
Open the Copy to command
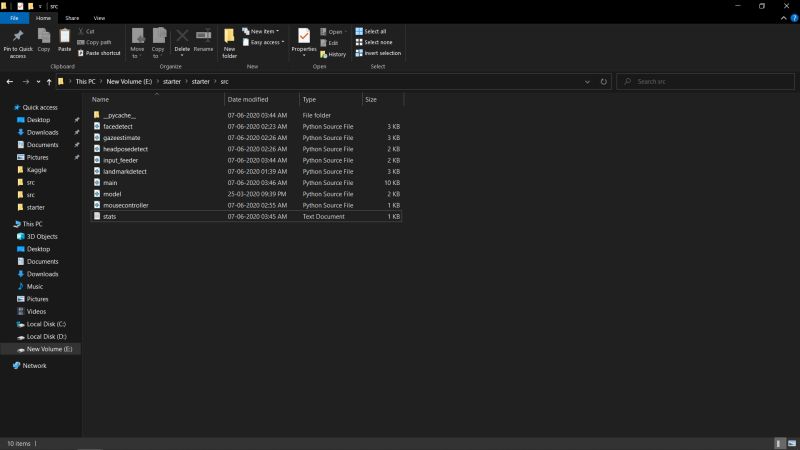158,43
